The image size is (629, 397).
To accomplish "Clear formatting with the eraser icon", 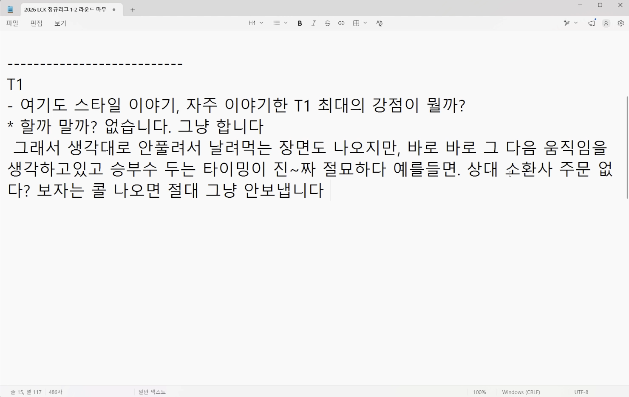I will (x=379, y=23).
